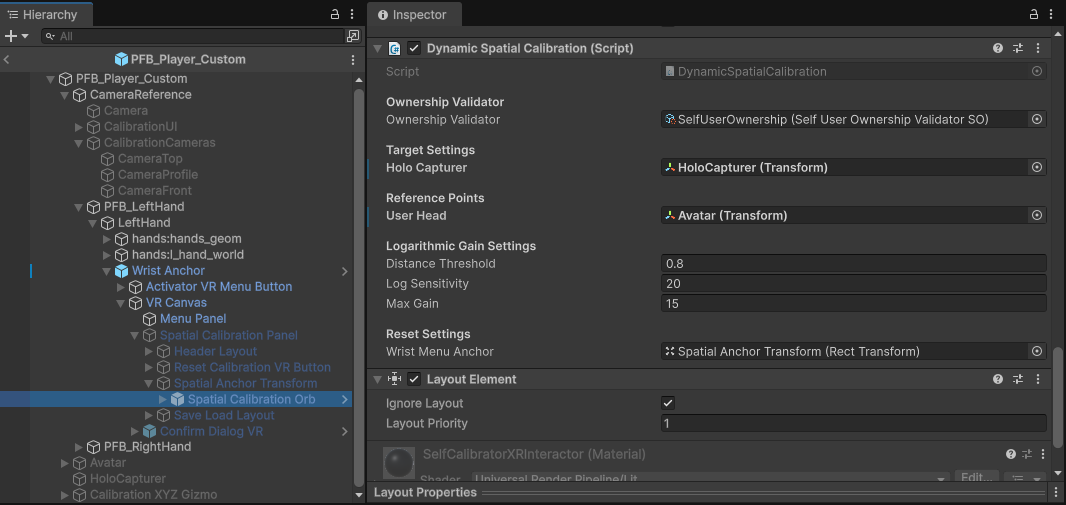The height and width of the screenshot is (505, 1066).
Task: Select Reset Calibration VR Button object
Action: (252, 368)
